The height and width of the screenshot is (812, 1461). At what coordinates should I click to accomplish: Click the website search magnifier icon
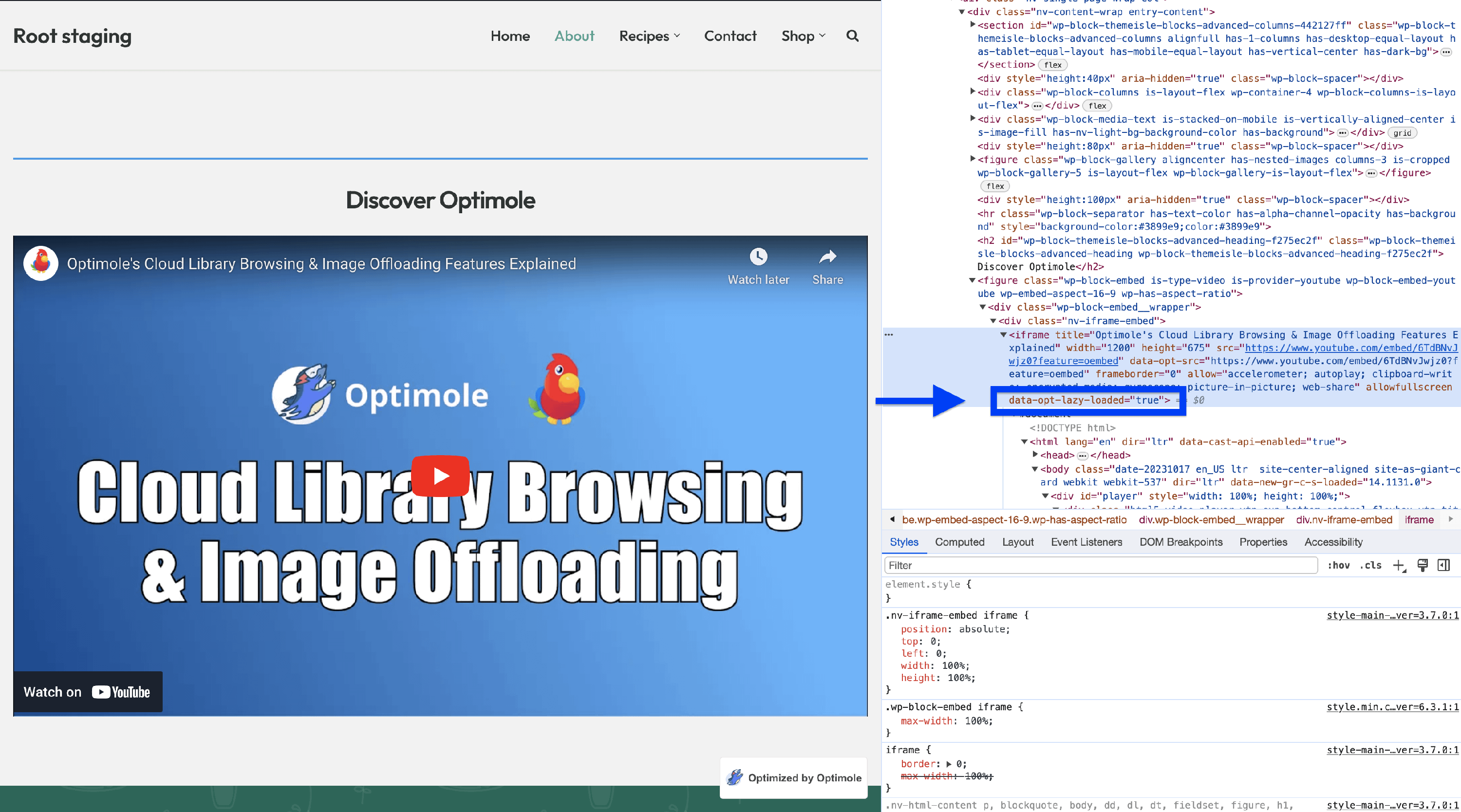tap(852, 36)
